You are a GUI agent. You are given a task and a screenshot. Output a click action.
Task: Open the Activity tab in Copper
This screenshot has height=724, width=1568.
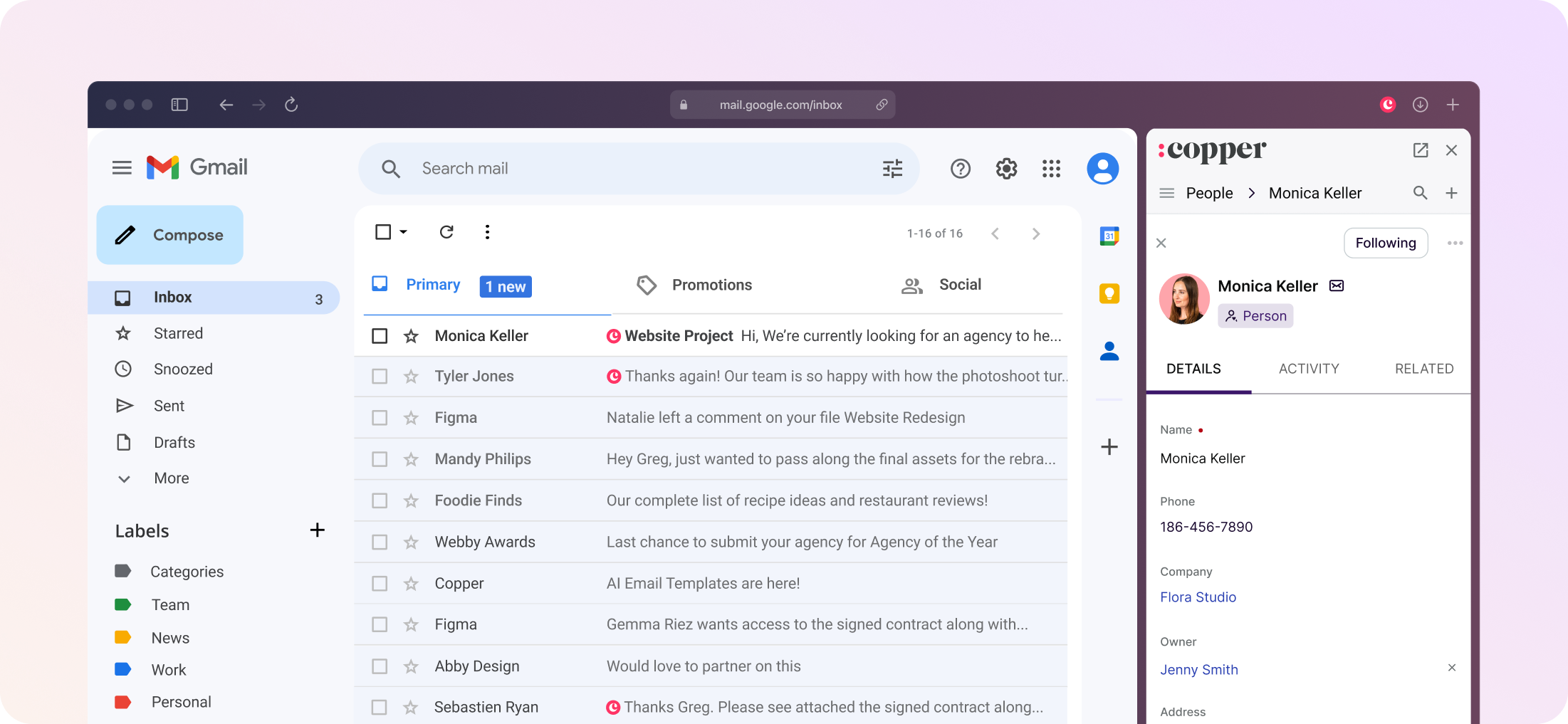(1308, 369)
